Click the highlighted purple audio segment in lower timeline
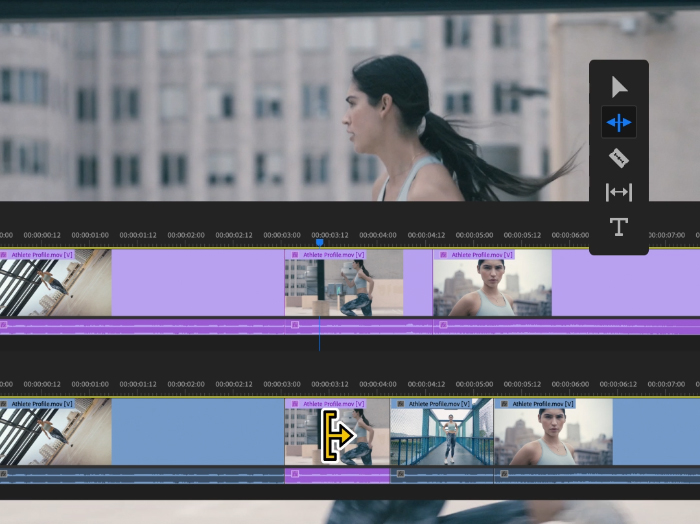This screenshot has width=700, height=524. pyautogui.click(x=337, y=476)
